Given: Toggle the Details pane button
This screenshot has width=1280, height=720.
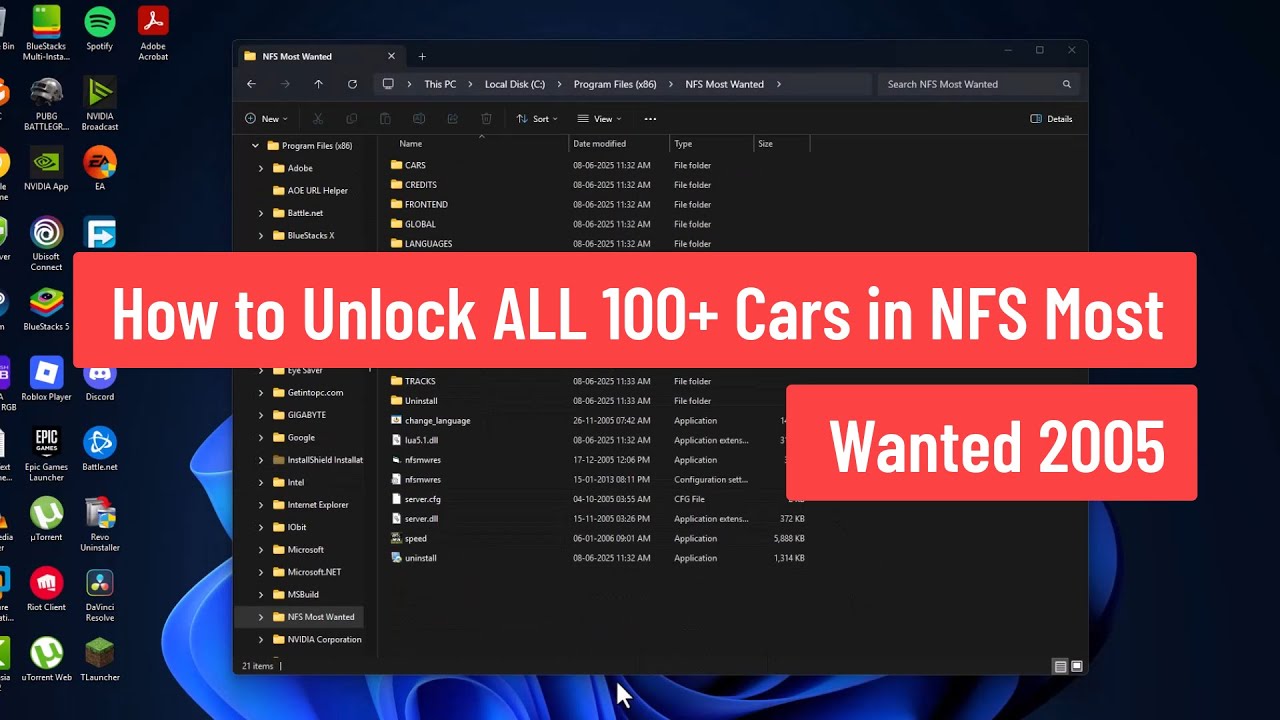Looking at the screenshot, I should tap(1051, 119).
